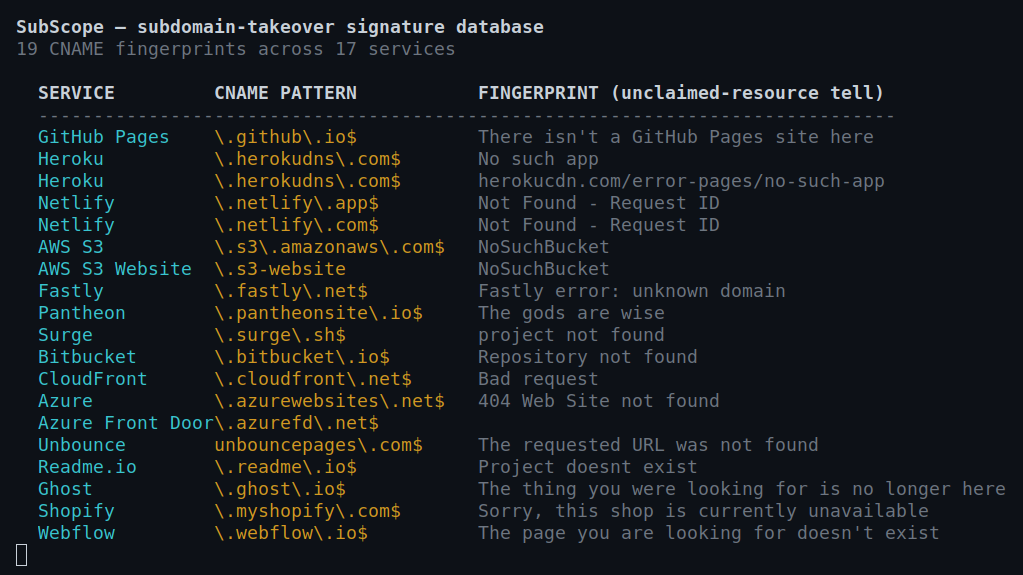The height and width of the screenshot is (575, 1023).
Task: Select the '\.bitbucket\.io$' pattern
Action: pos(301,357)
